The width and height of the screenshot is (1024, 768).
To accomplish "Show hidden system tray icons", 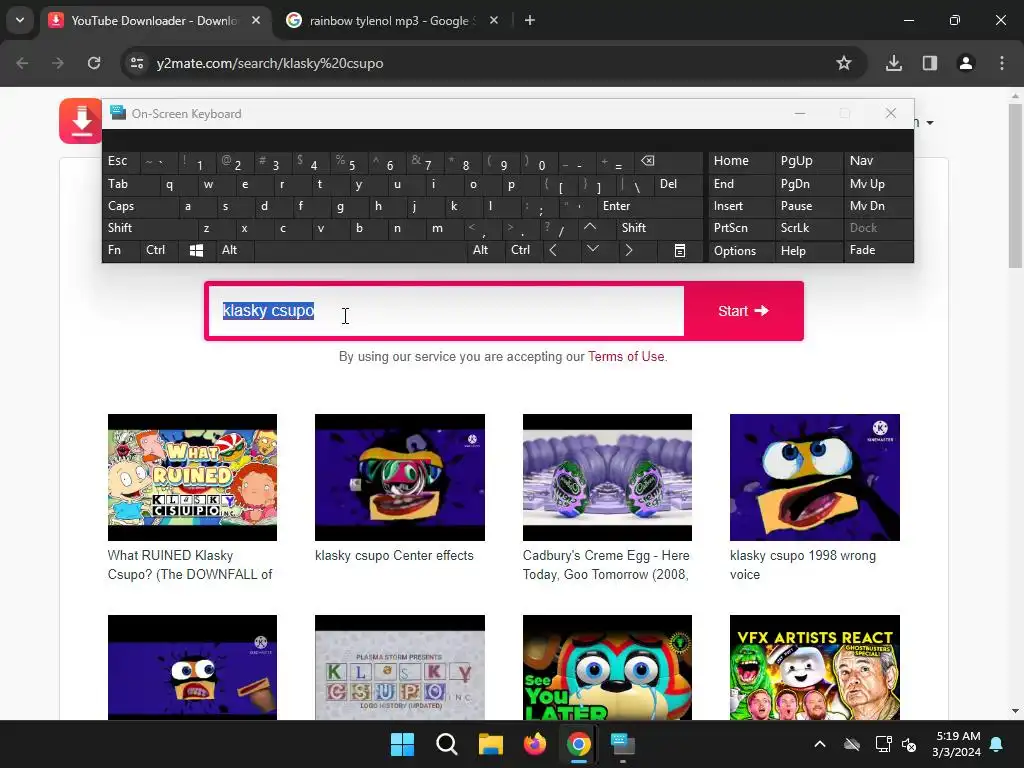I will click(x=820, y=744).
